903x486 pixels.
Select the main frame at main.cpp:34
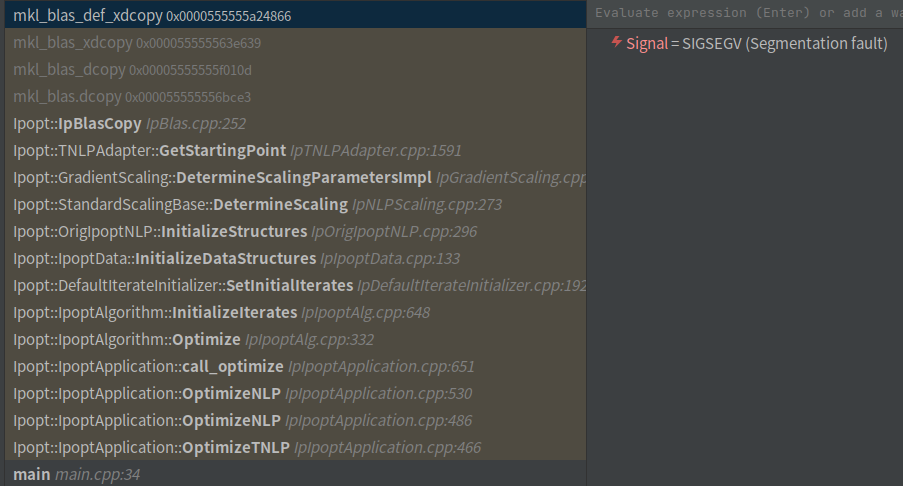[76, 474]
